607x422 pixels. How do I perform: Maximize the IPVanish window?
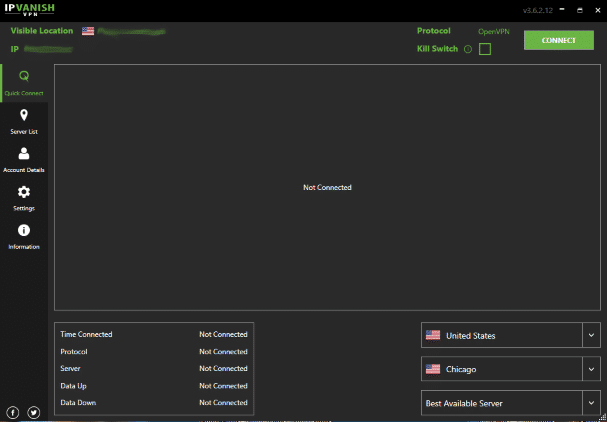[580, 10]
